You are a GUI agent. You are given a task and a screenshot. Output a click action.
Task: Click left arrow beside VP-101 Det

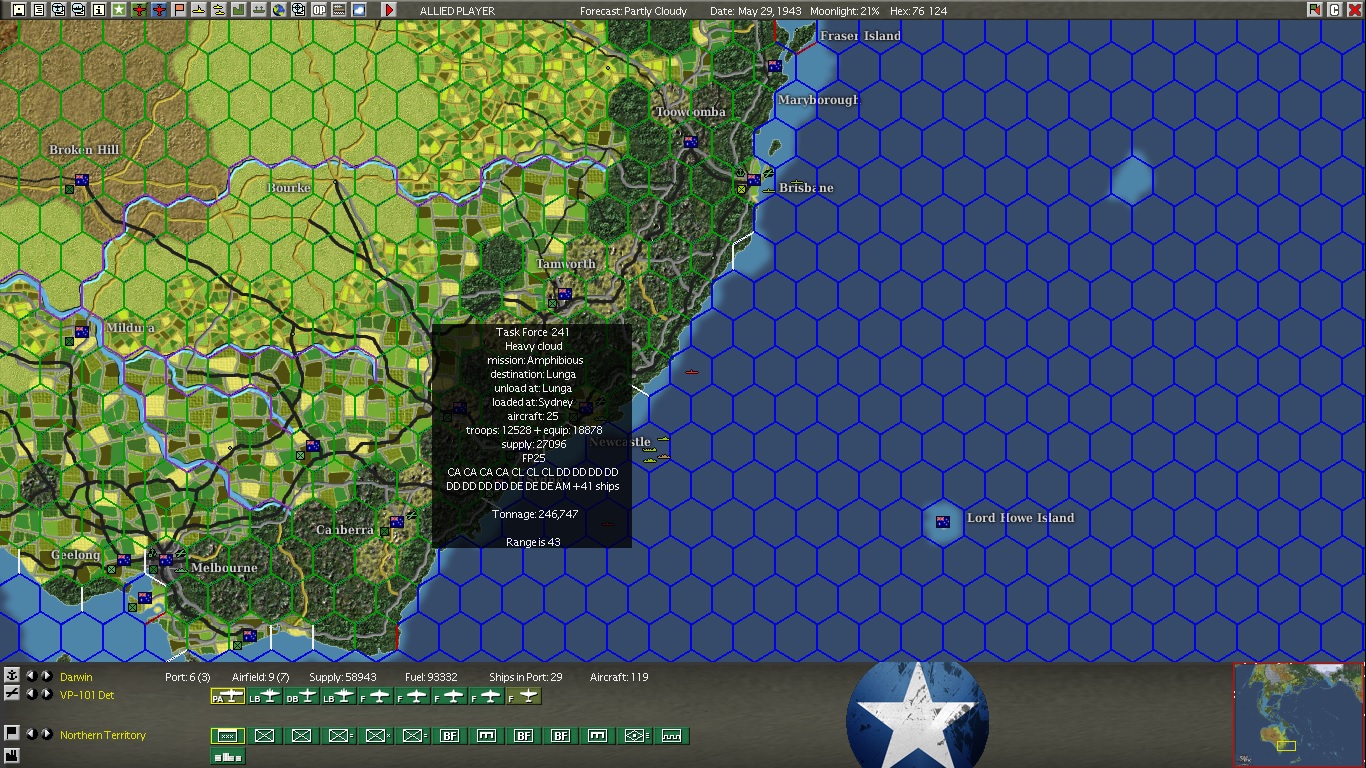[x=31, y=694]
